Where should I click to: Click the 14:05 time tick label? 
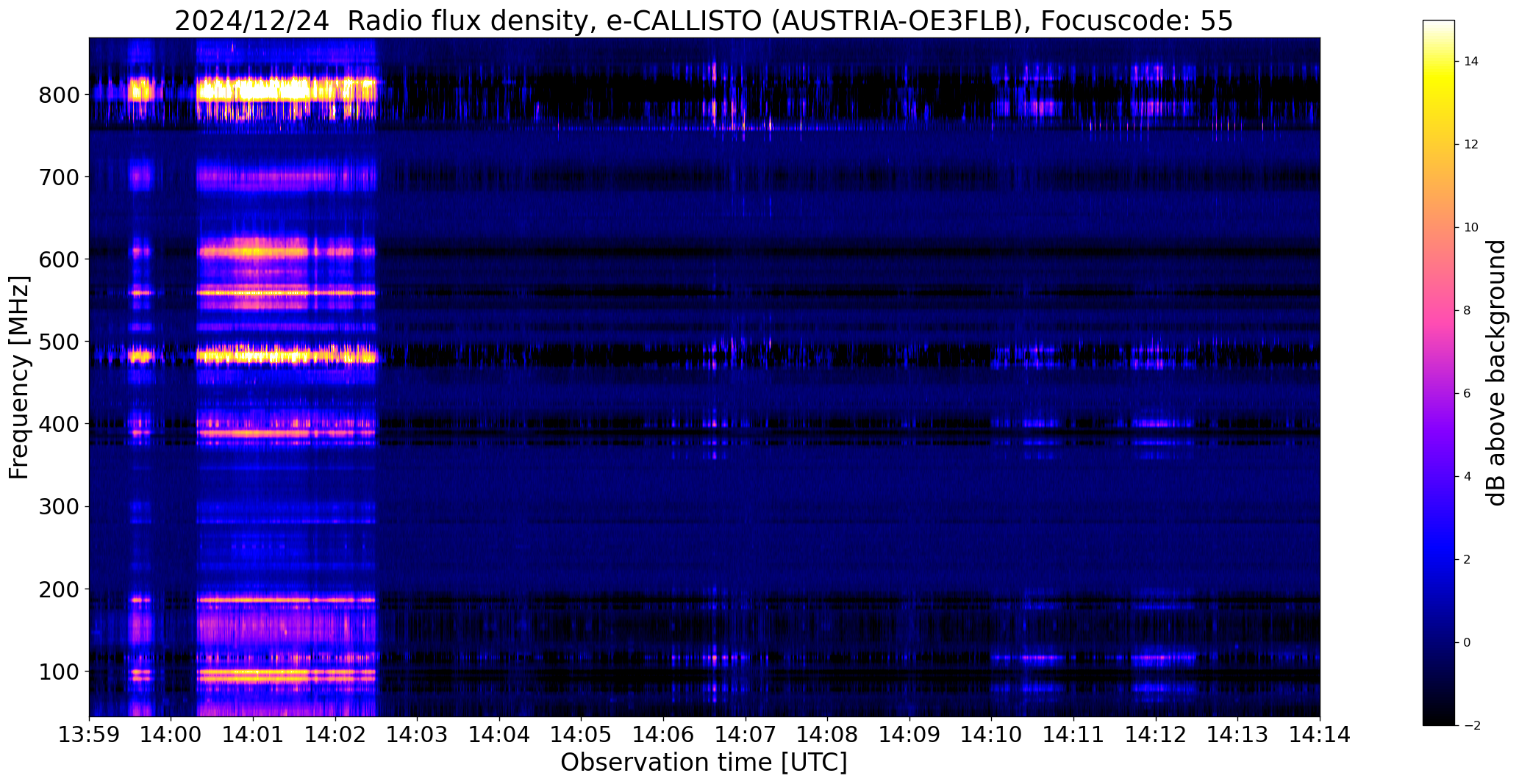tap(582, 735)
